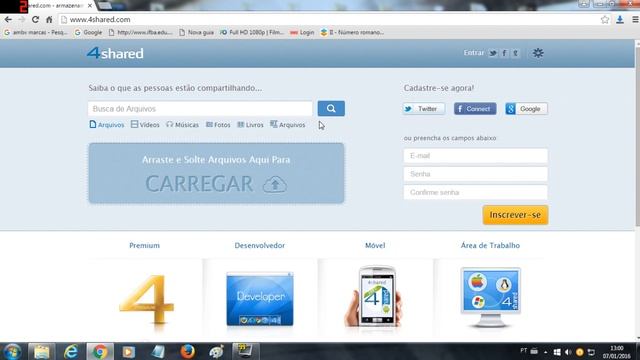Click the 4shared logo in header
This screenshot has width=640, height=360.
coord(115,53)
